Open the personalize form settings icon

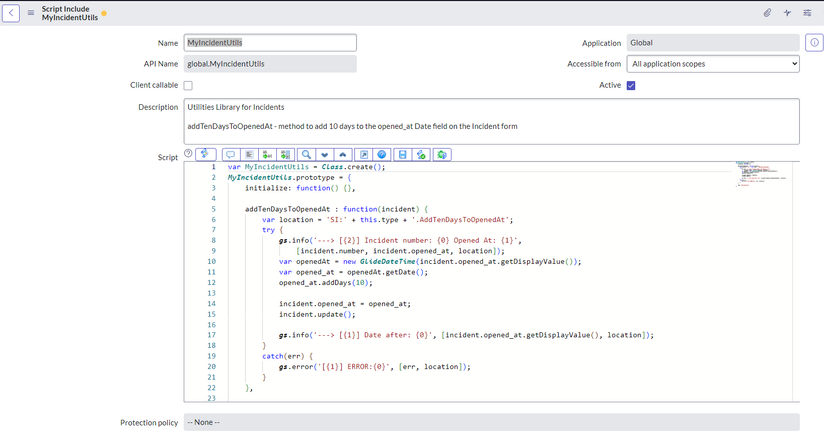[x=807, y=13]
